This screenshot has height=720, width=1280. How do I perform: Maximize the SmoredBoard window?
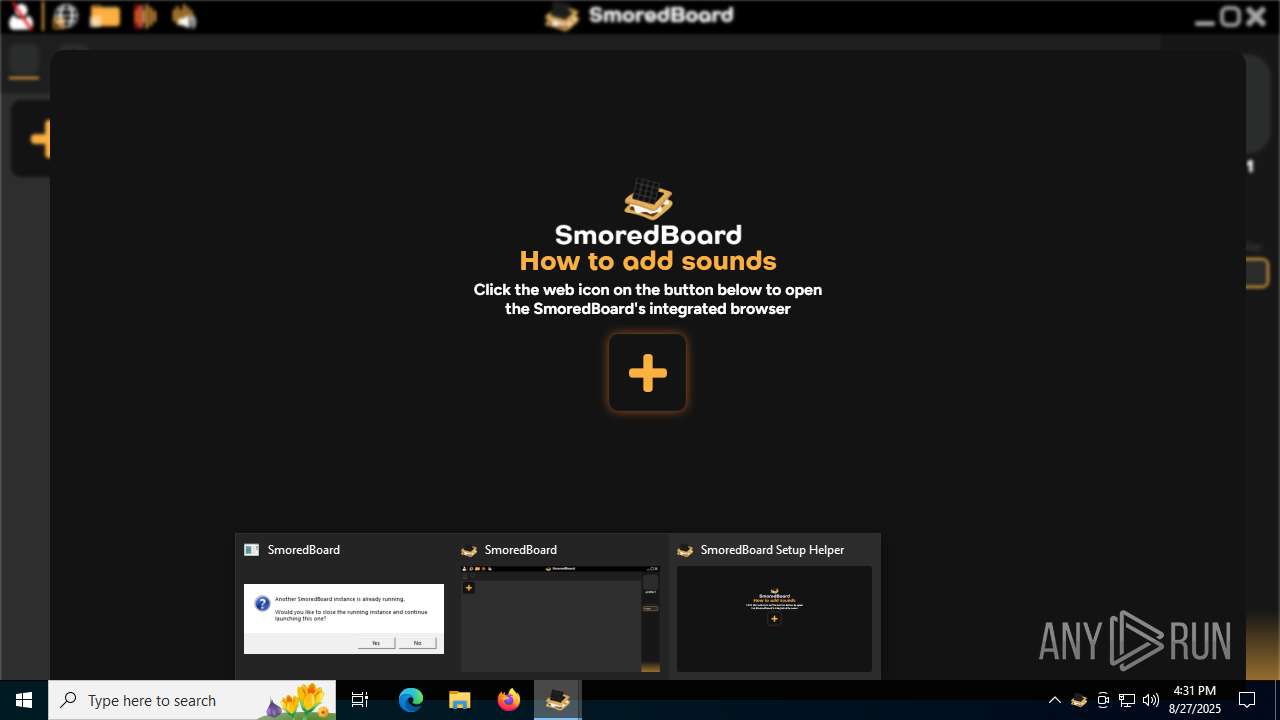1231,17
